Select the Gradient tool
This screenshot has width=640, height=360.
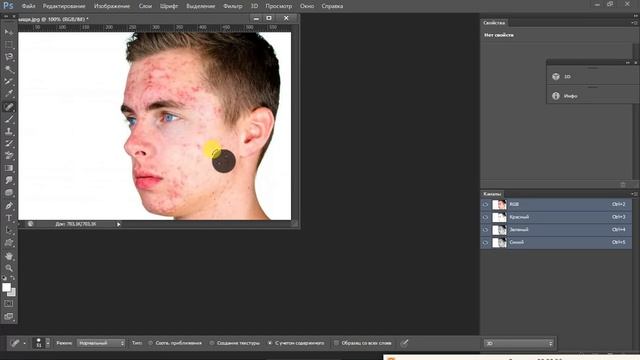[x=9, y=168]
